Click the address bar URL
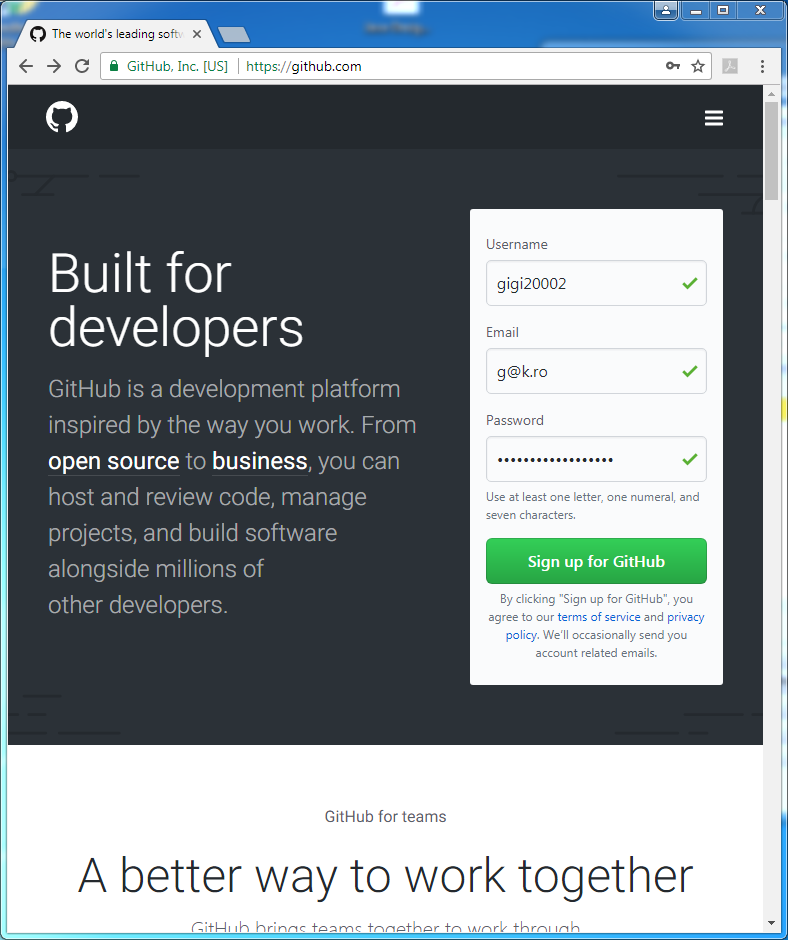 [303, 66]
